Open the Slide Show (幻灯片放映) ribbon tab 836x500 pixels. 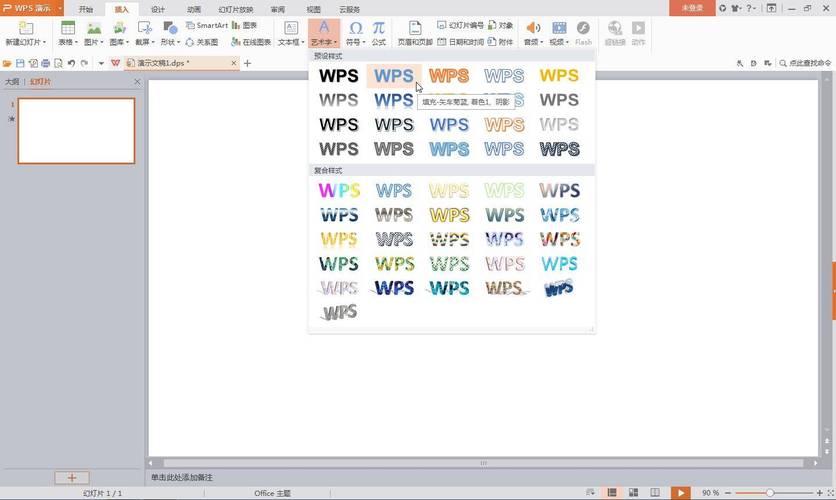click(236, 9)
